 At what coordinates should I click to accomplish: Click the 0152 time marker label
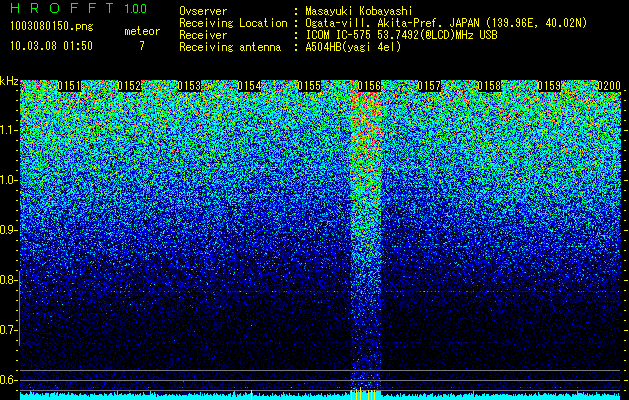(x=129, y=86)
